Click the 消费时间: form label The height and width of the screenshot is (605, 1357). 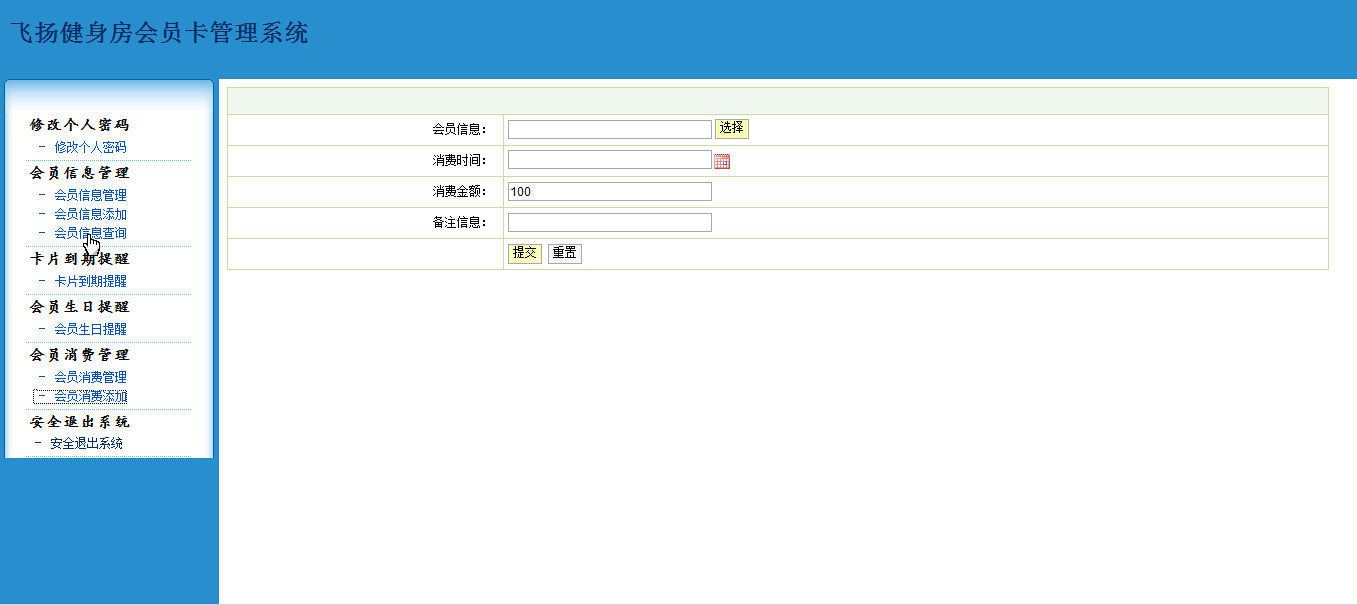pos(459,160)
